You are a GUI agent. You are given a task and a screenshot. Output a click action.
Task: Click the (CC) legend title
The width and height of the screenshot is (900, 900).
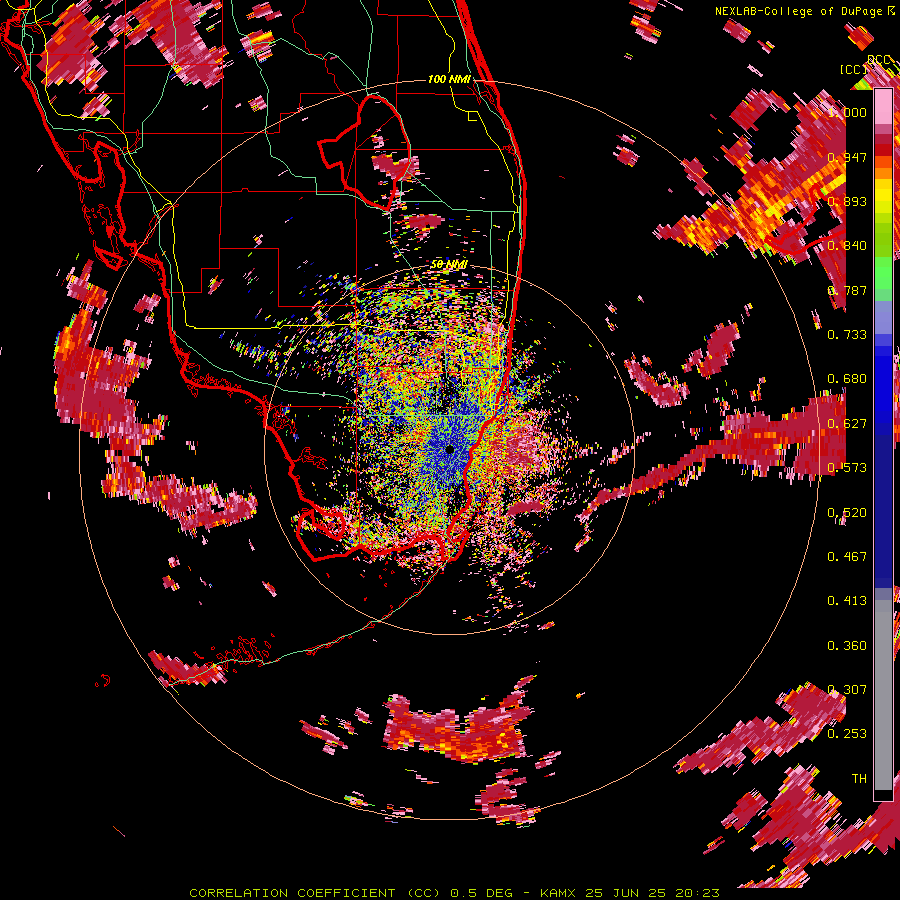(853, 69)
